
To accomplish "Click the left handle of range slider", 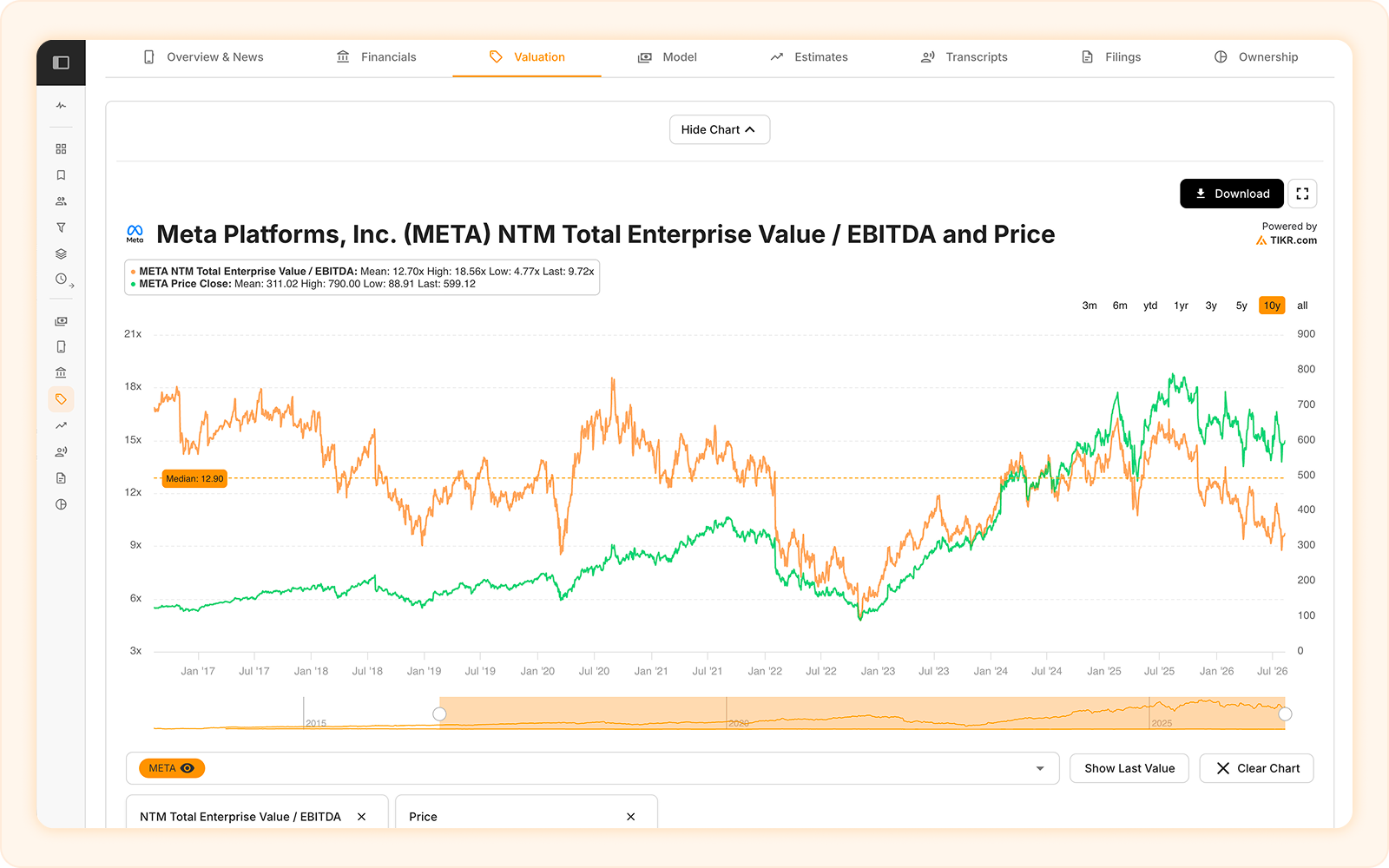I will click(439, 713).
